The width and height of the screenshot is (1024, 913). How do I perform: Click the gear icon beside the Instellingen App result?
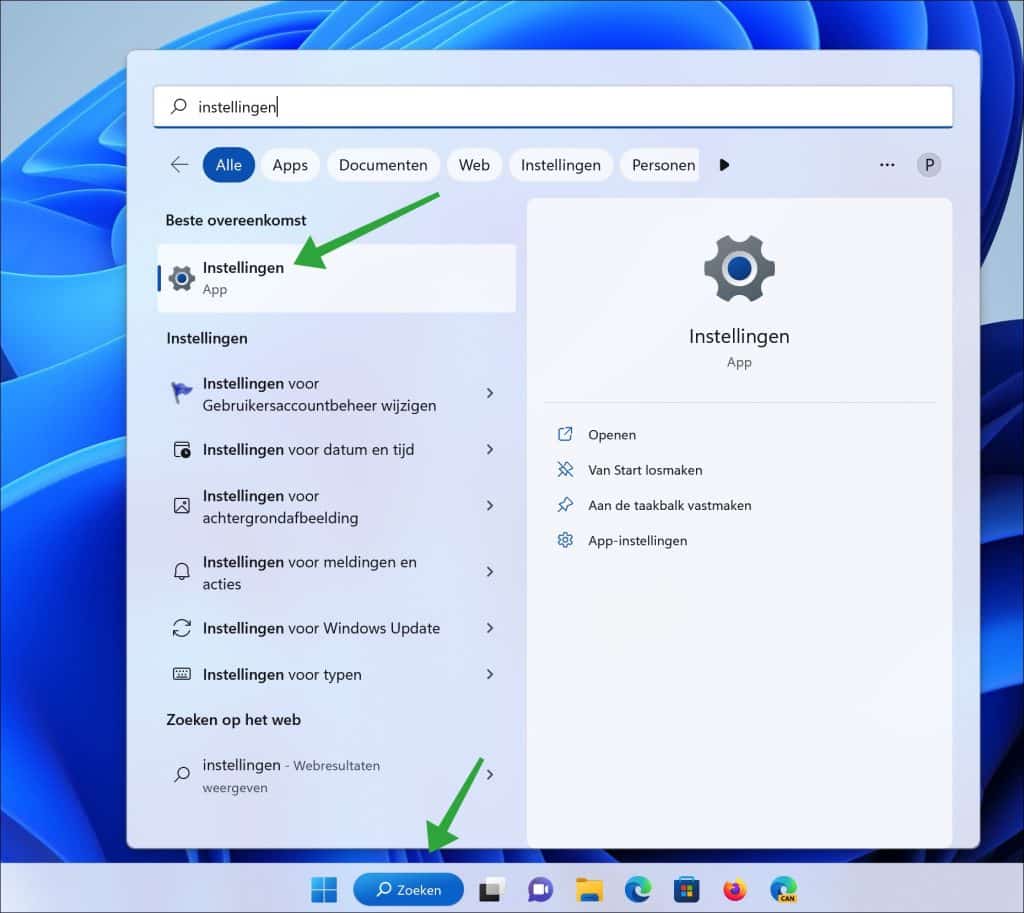pos(182,278)
